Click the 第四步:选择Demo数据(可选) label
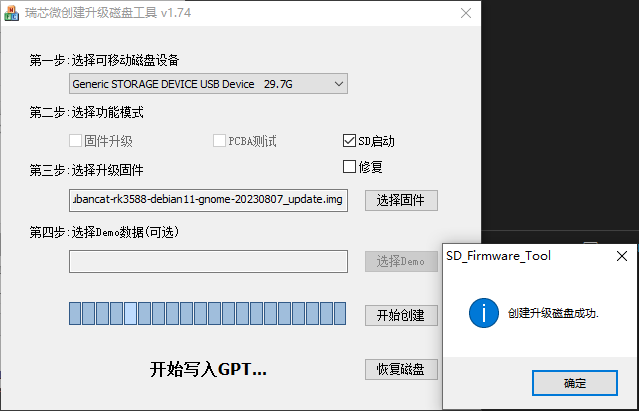Image resolution: width=639 pixels, height=411 pixels. tap(104, 232)
